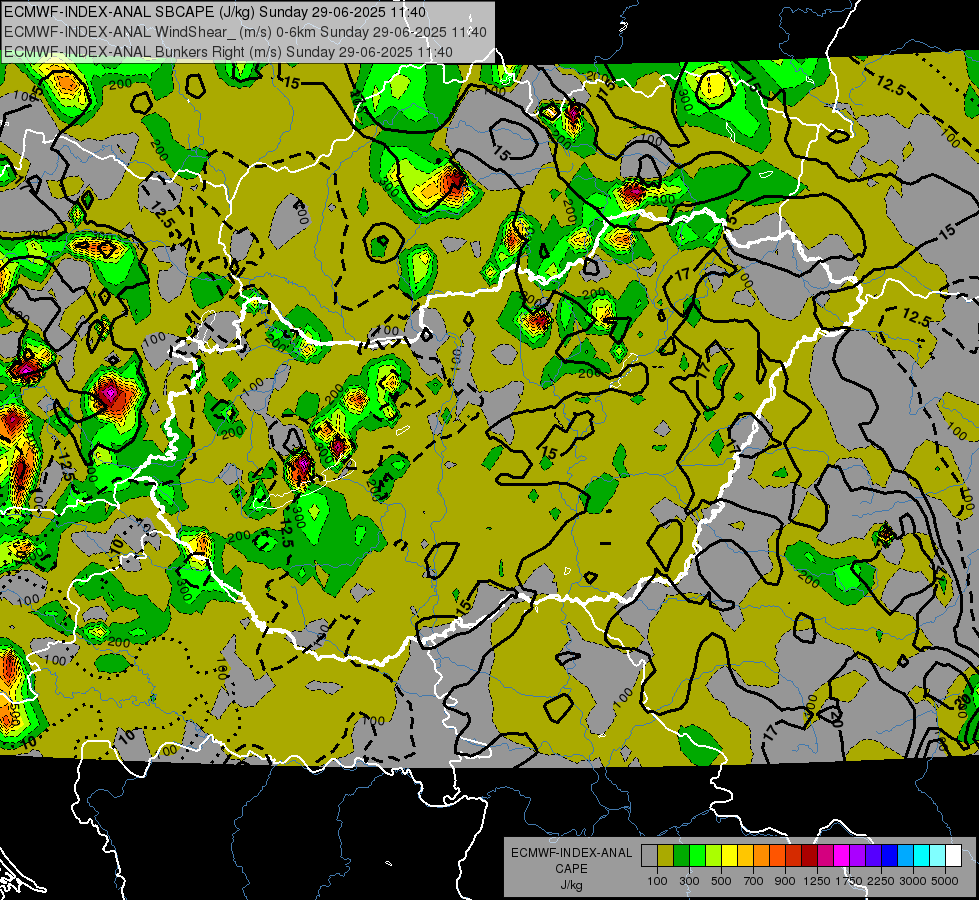Click the CAPE label in the legend
Screen dimensions: 979x900
(571, 868)
